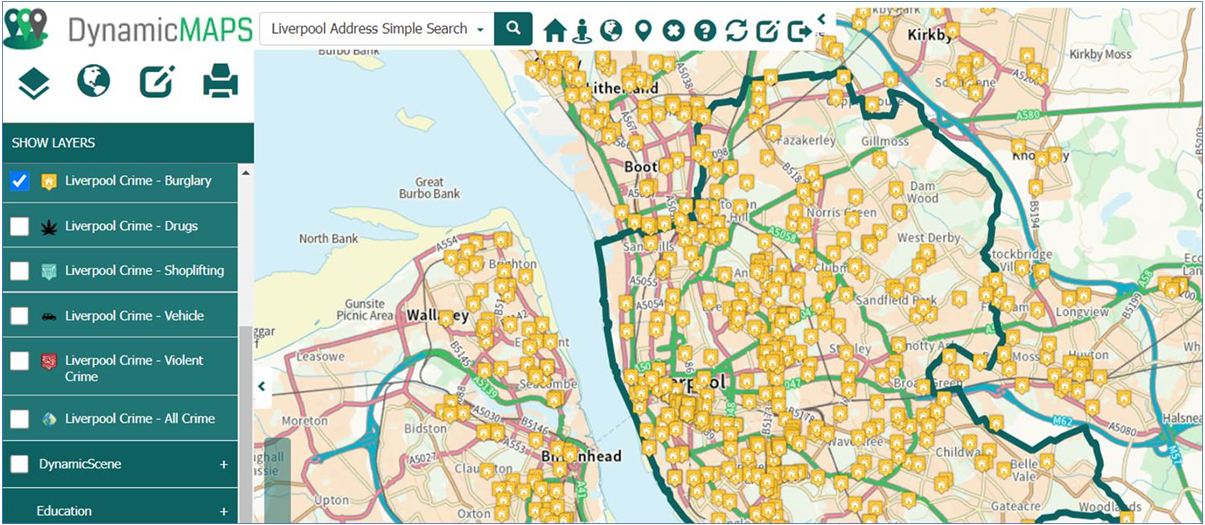Click the All Crime globe legend icon
This screenshot has width=1205, height=525.
pyautogui.click(x=49, y=419)
